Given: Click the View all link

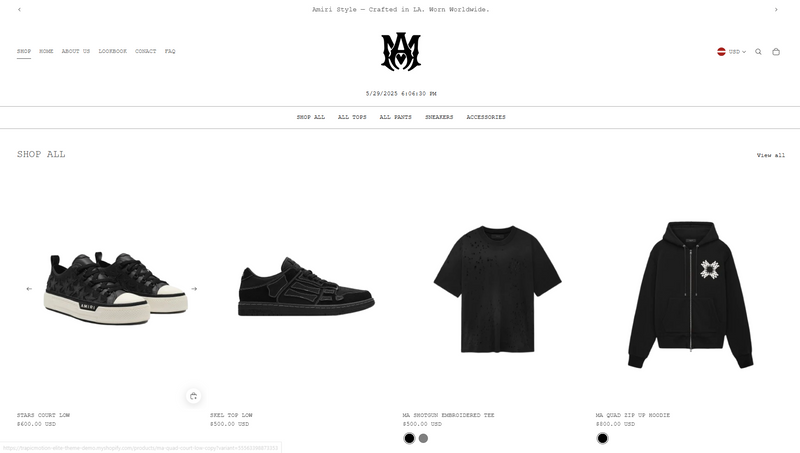Looking at the screenshot, I should point(770,155).
